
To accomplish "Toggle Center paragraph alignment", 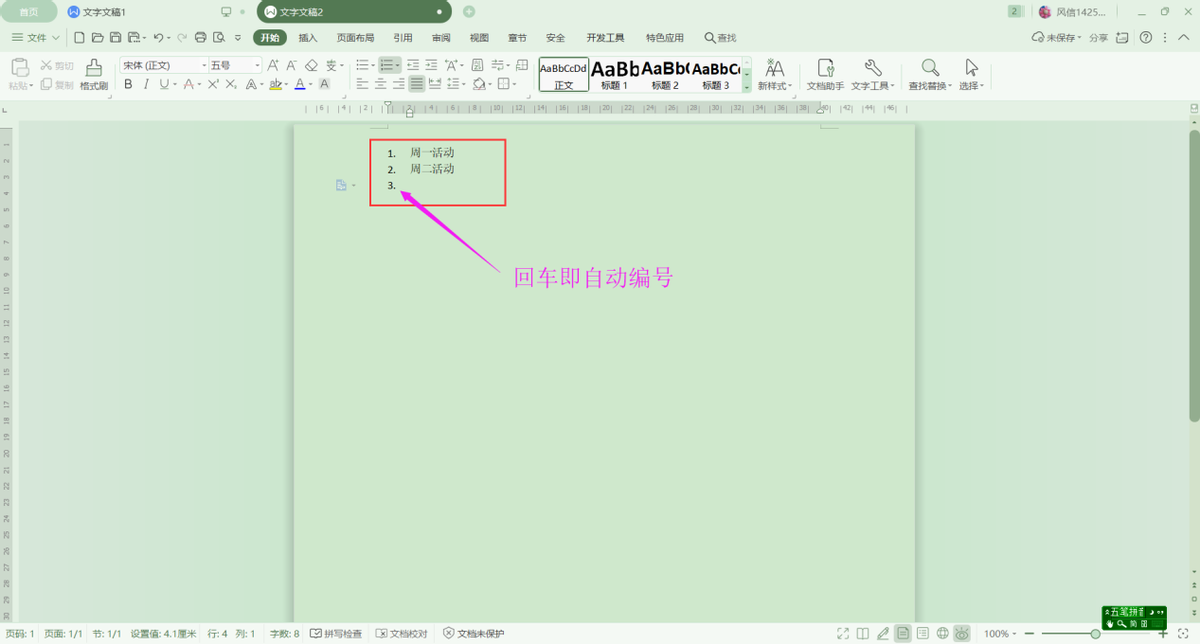I will [380, 85].
